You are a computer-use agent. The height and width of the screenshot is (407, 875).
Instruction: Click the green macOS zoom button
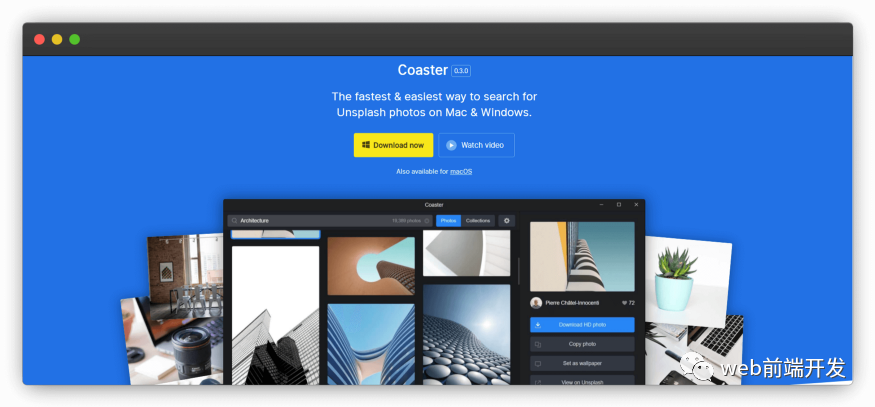click(74, 39)
